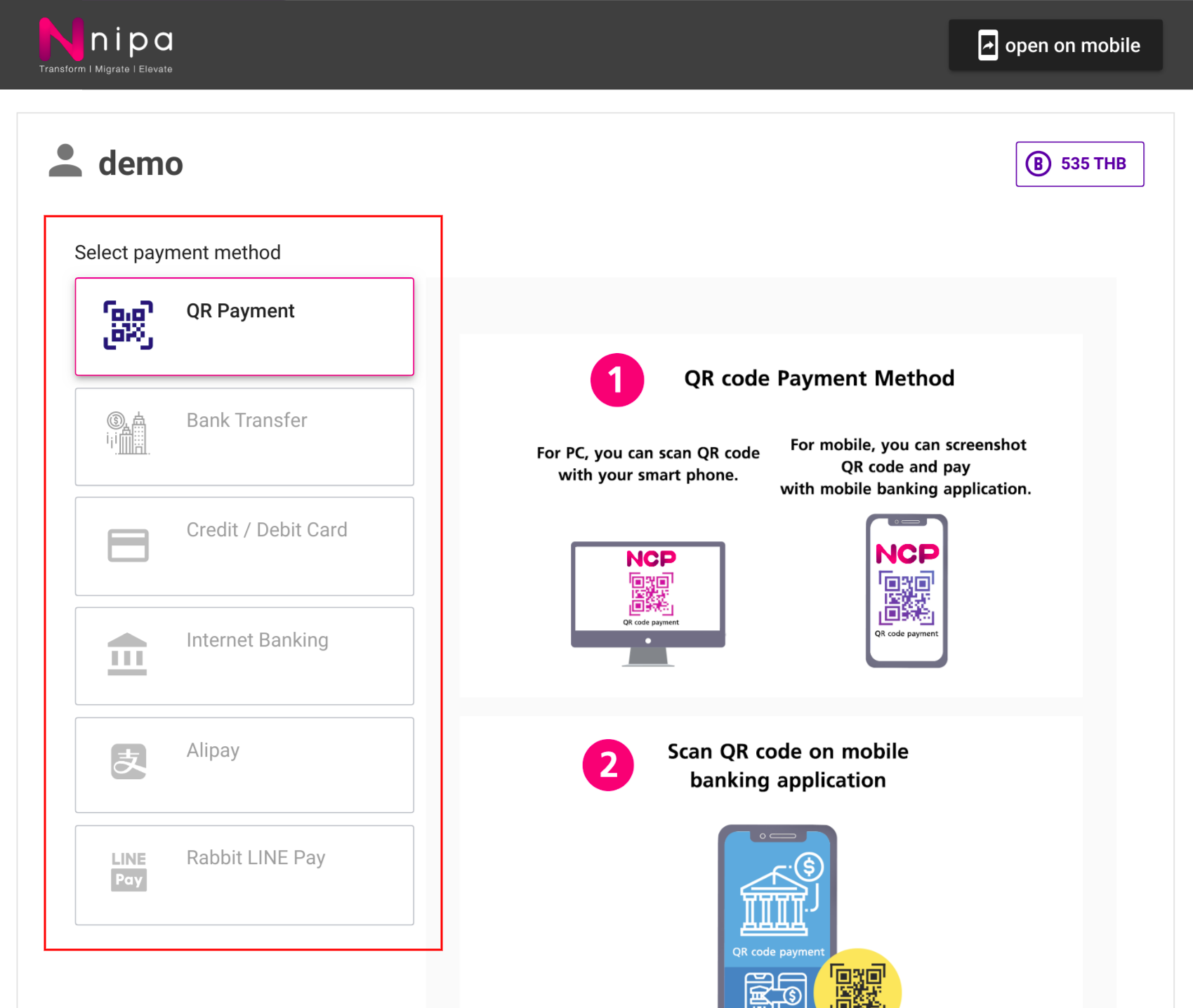Click the 'For PC, you can scan' instruction text

[648, 464]
